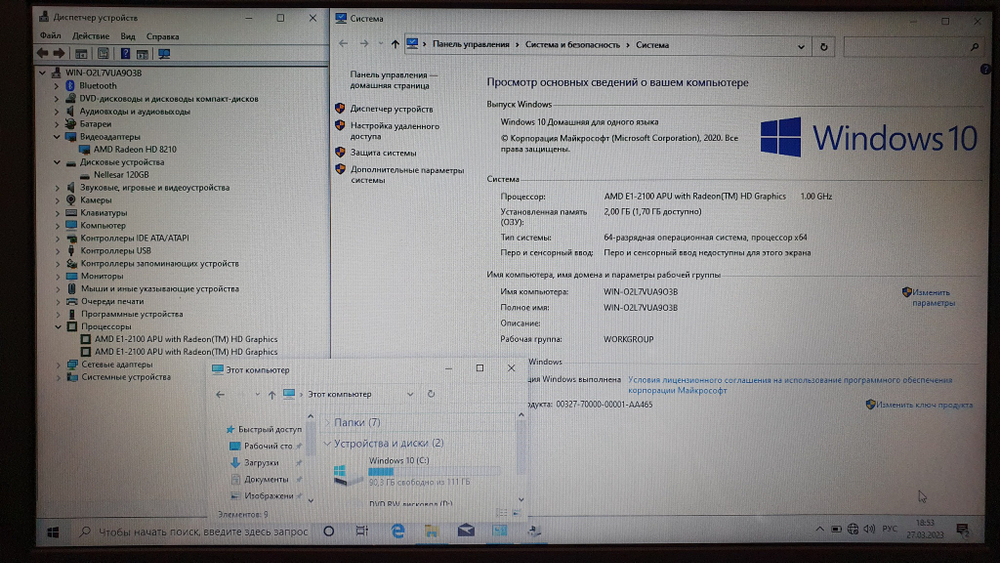Refresh the System window address bar
Screen dimensions: 1000x563
(823, 47)
